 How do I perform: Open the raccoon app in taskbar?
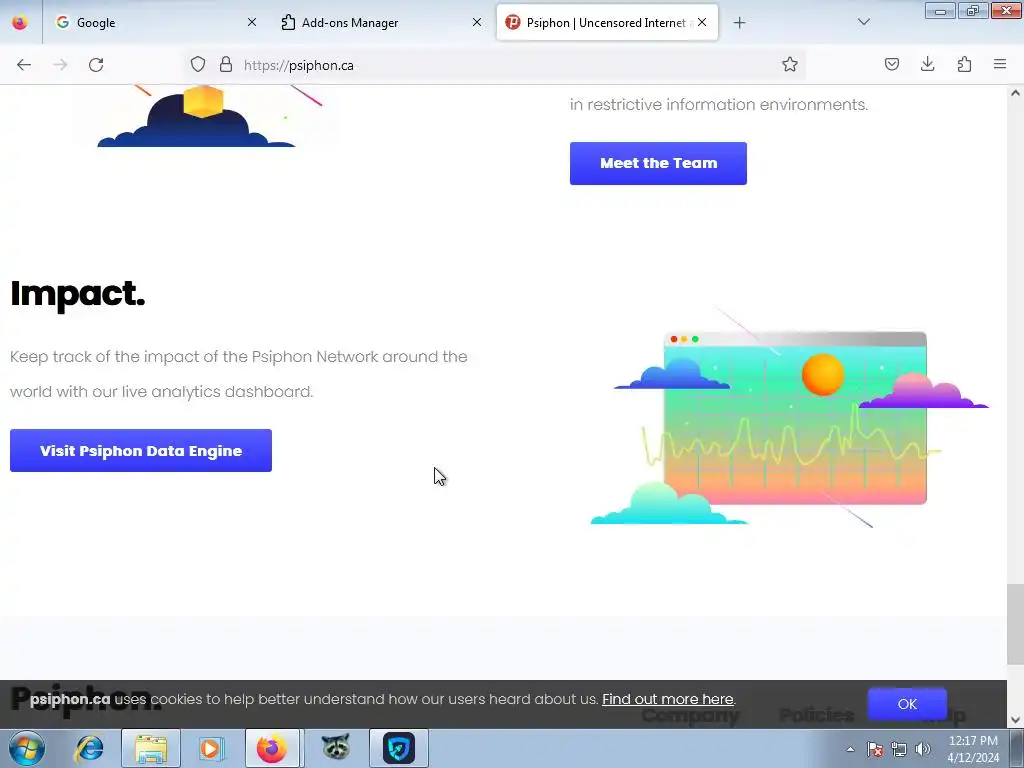(x=335, y=748)
